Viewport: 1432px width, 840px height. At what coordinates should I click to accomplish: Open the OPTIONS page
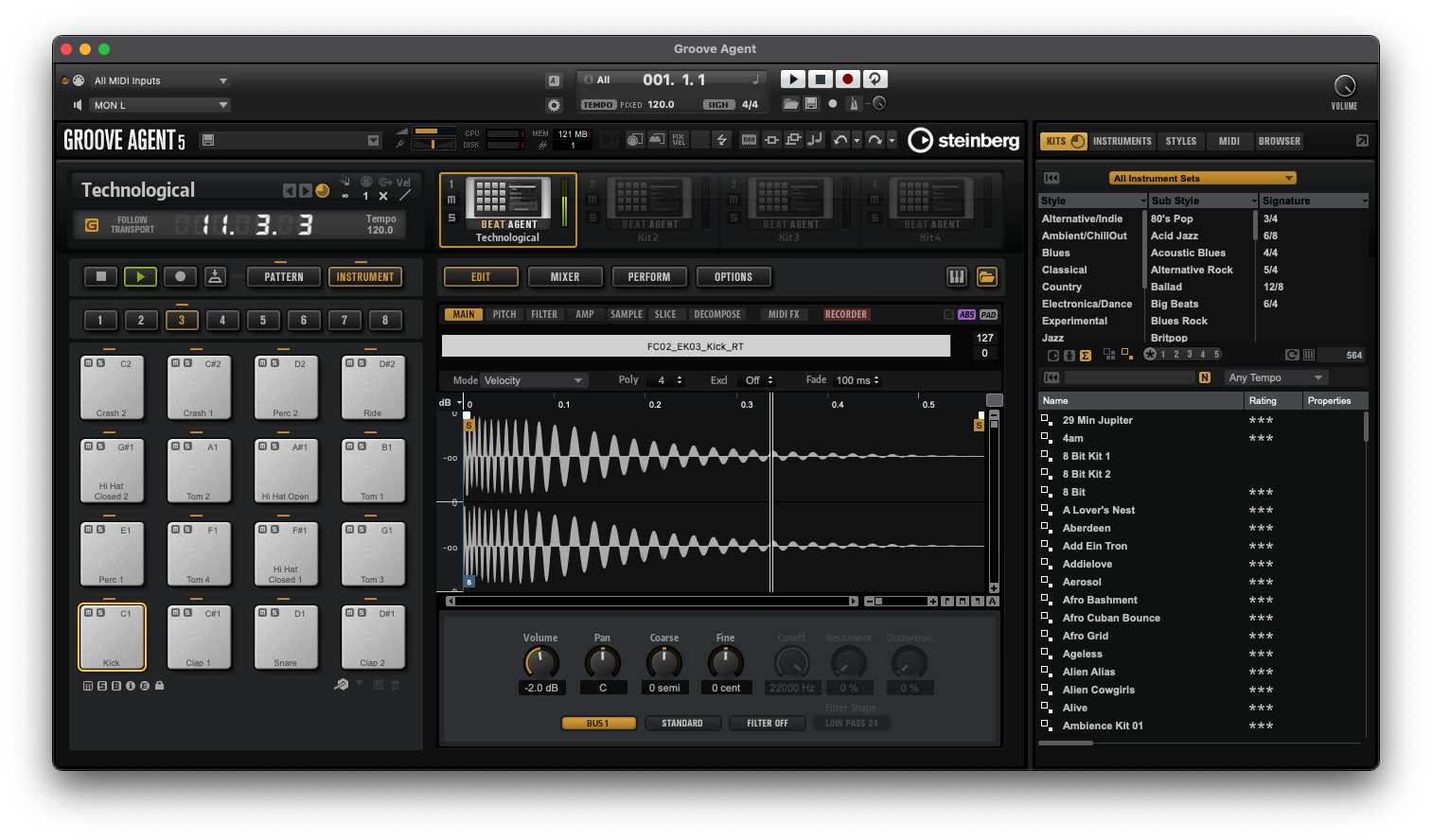[x=734, y=277]
